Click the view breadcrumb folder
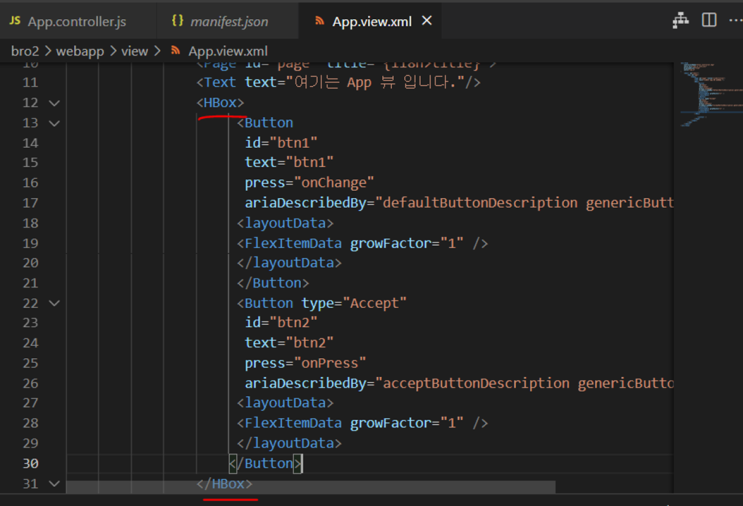 tap(135, 51)
